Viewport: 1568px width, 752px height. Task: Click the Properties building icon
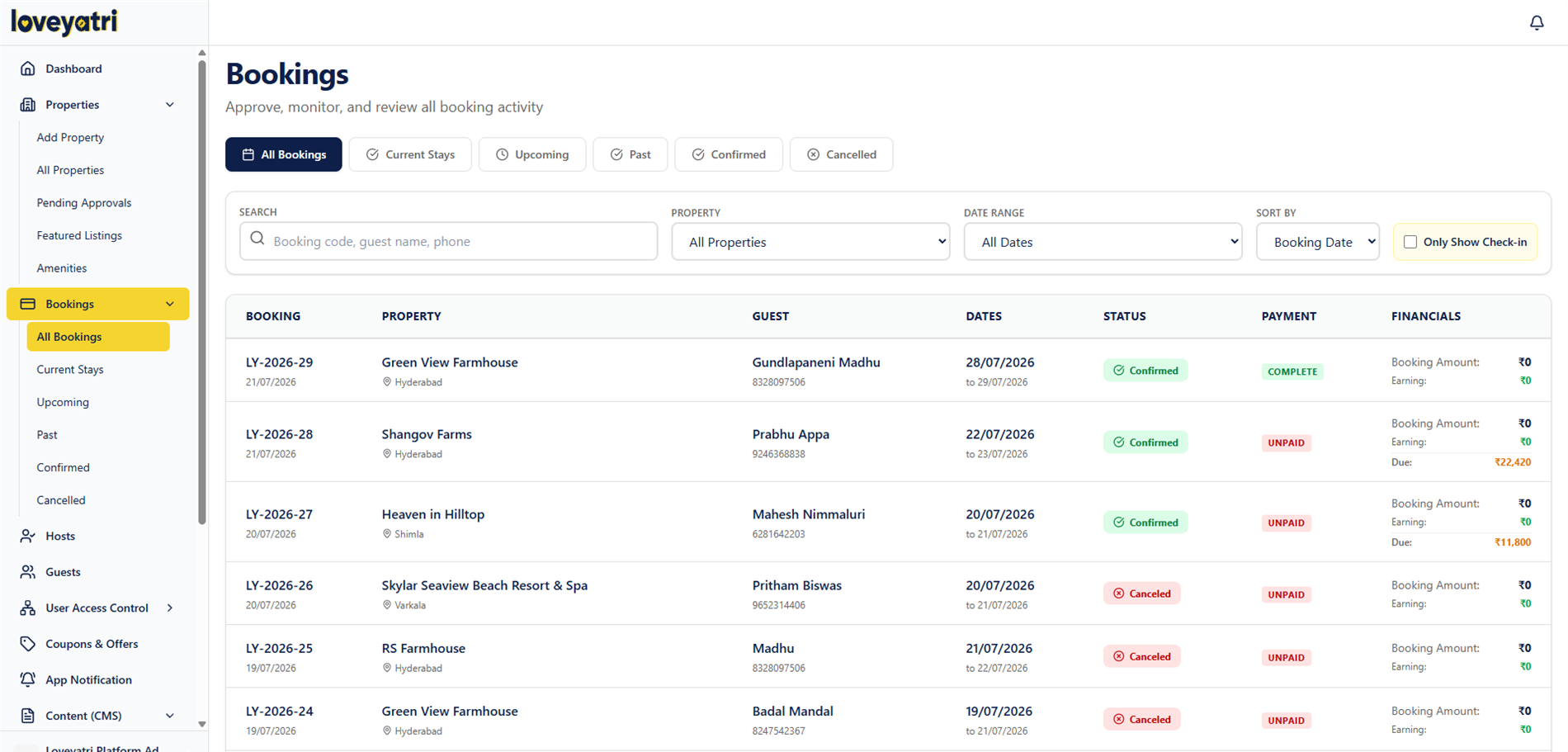point(28,105)
